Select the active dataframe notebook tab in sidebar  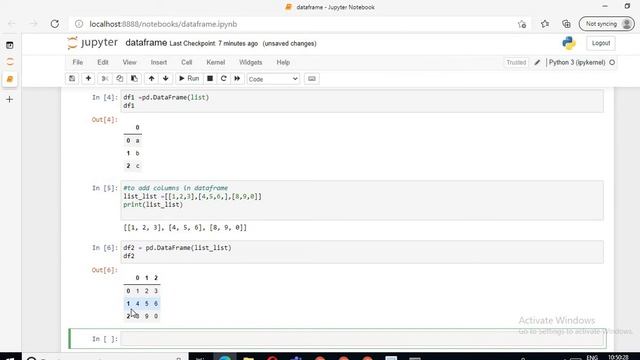10,79
